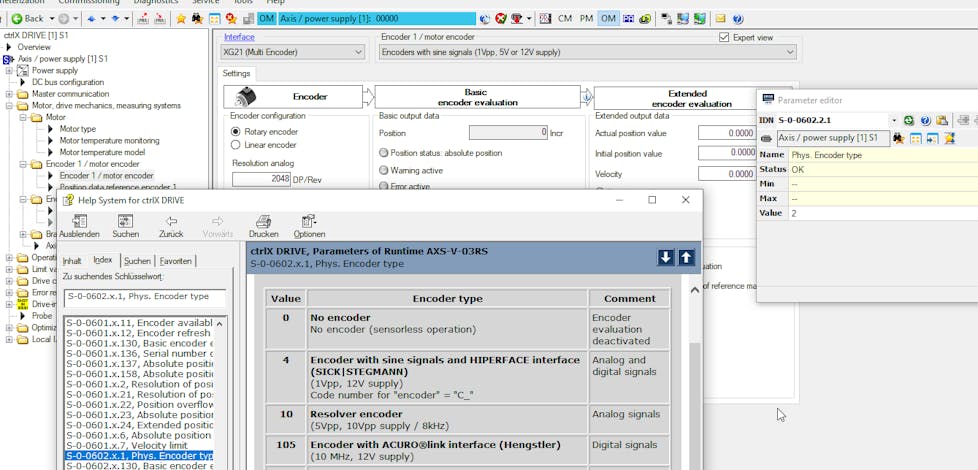The image size is (978, 470).
Task: Click the Basic encoder evaluation button
Action: [x=476, y=97]
